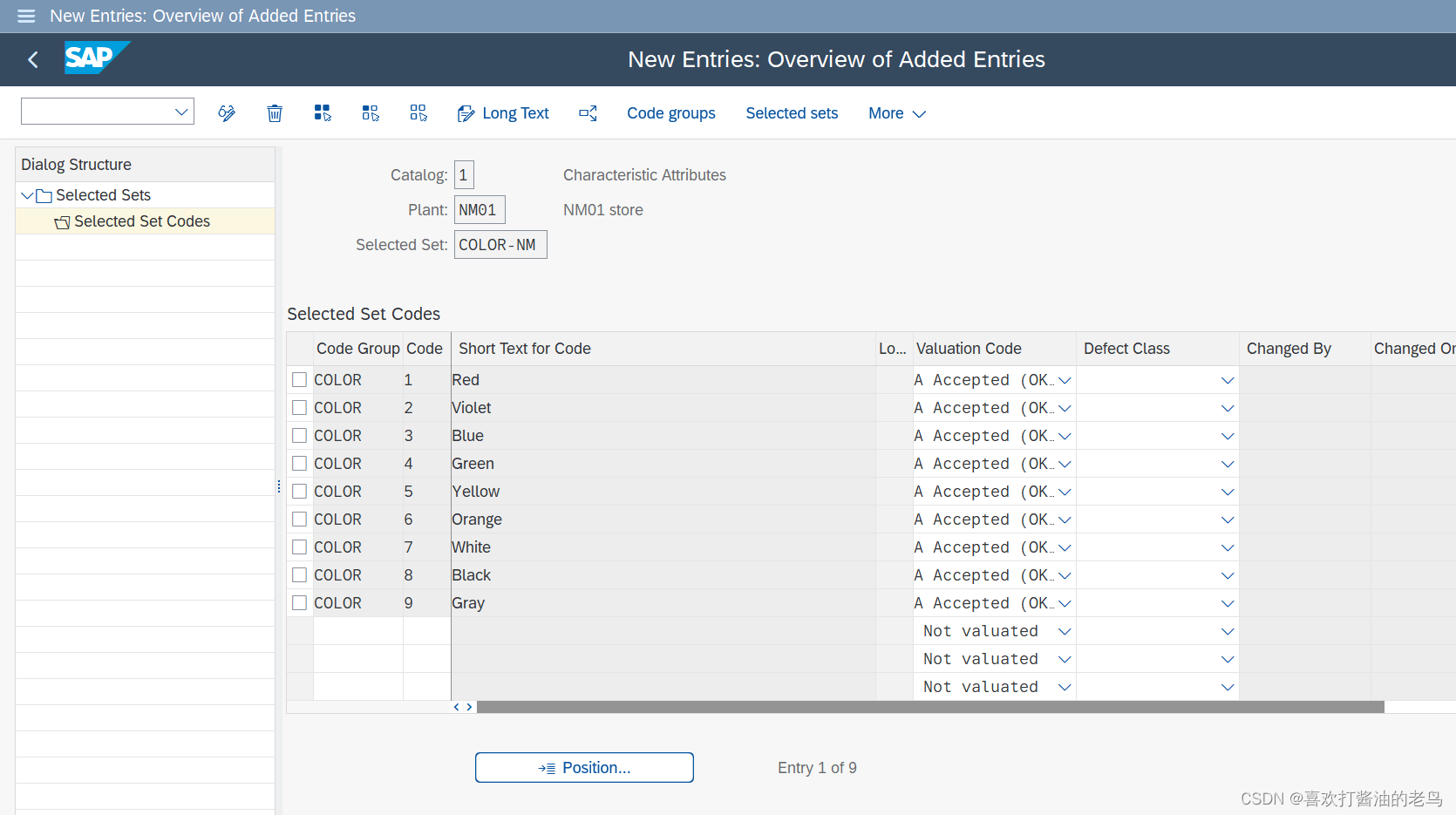Screen dimensions: 1456x815
Task: Click the Deselect All icon
Action: pyautogui.click(x=418, y=112)
